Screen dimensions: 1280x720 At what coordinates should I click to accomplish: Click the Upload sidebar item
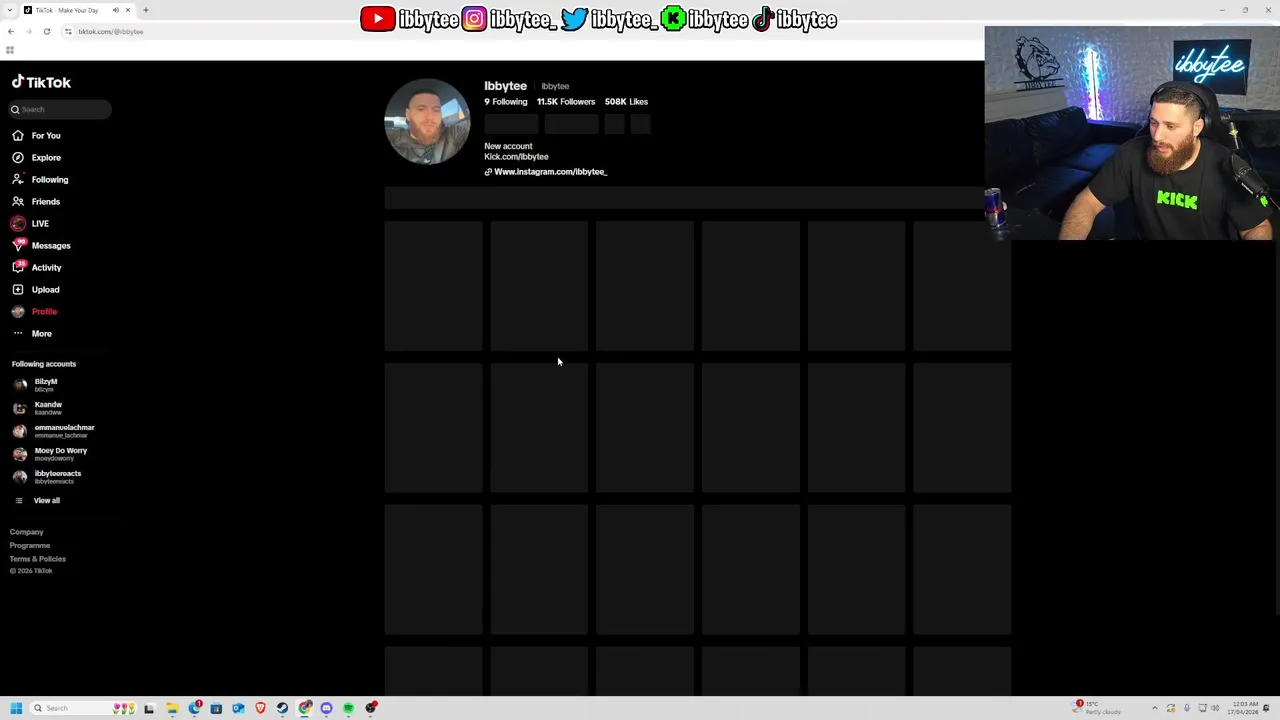tap(36, 290)
